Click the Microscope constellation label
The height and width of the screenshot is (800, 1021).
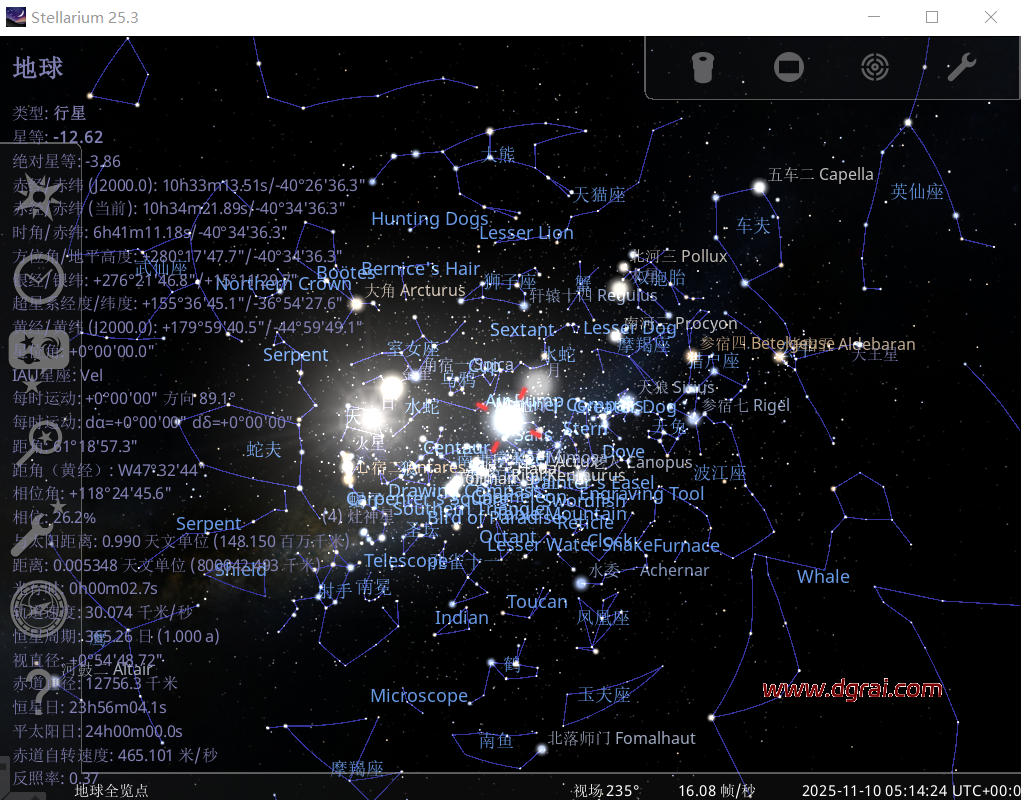click(419, 696)
